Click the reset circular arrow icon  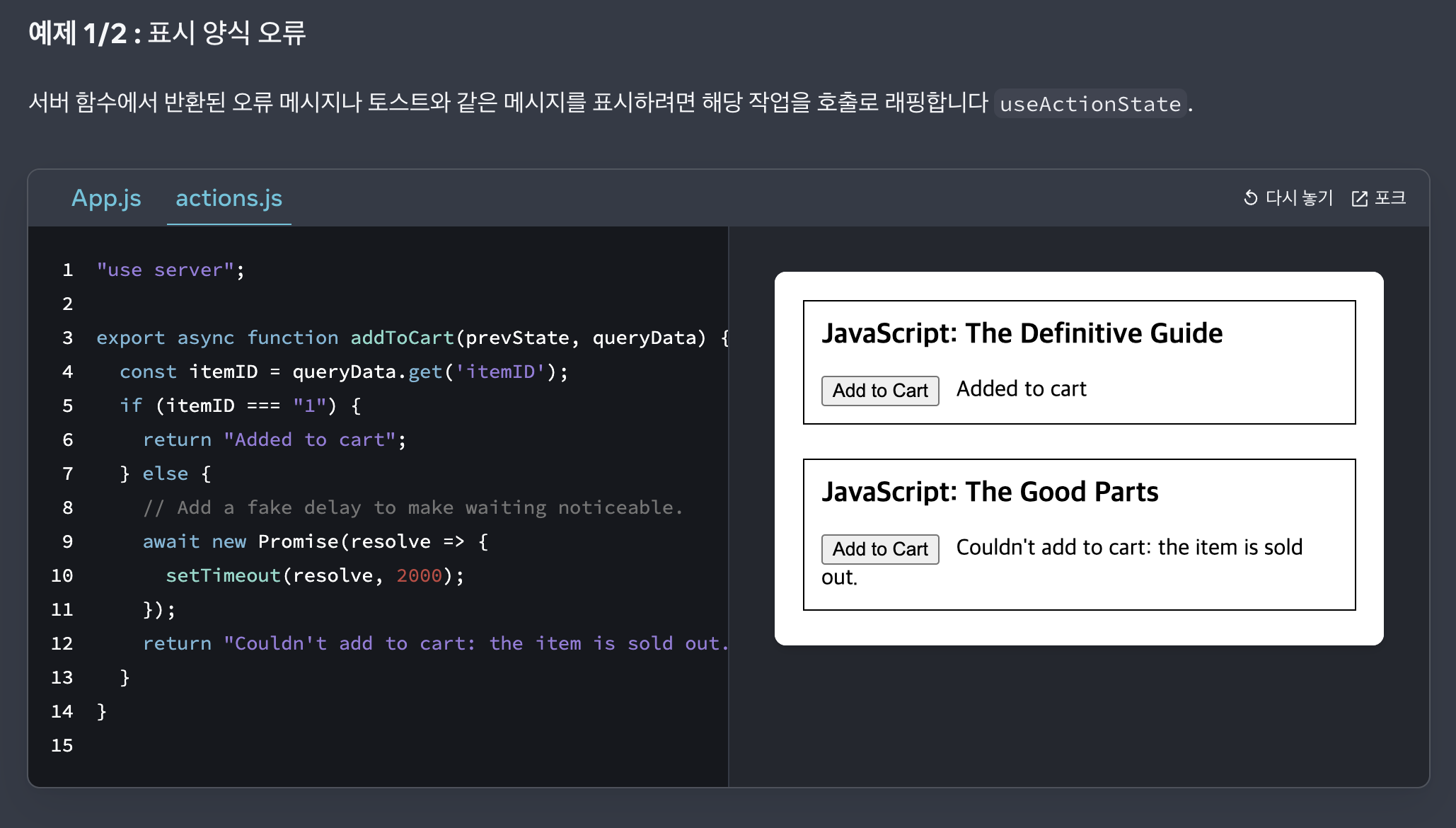1250,198
